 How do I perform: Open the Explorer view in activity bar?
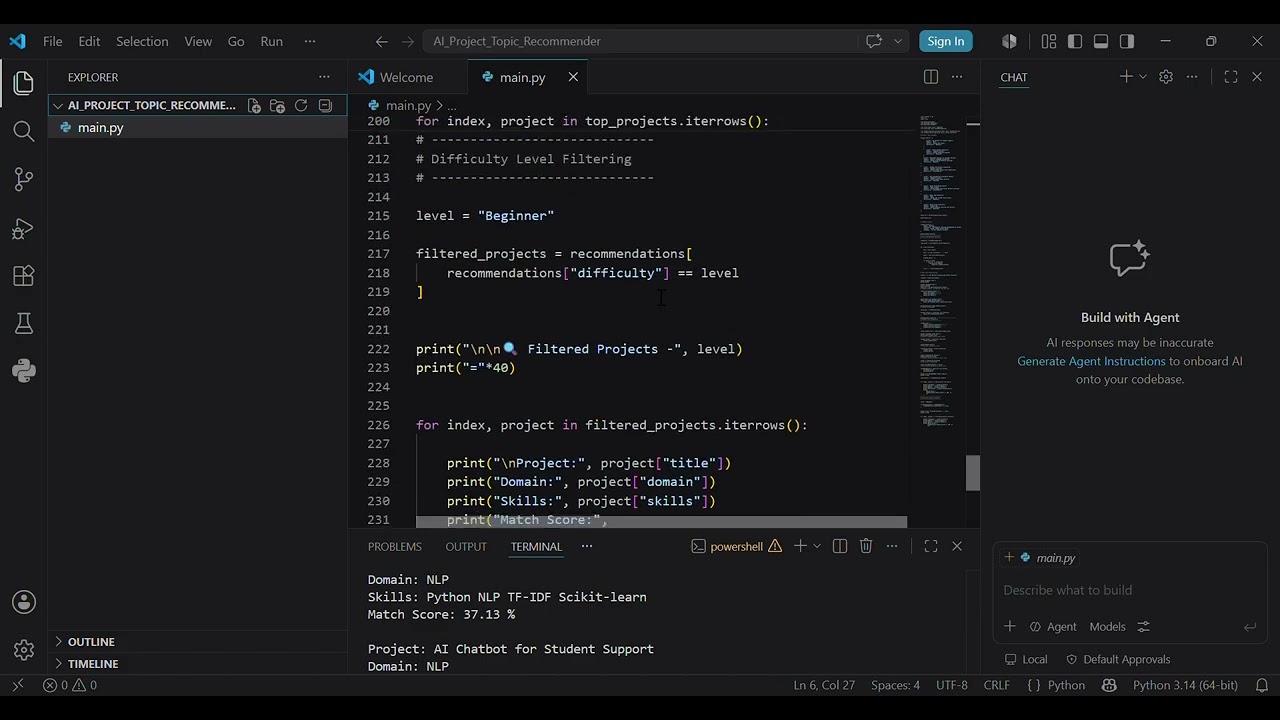click(24, 83)
